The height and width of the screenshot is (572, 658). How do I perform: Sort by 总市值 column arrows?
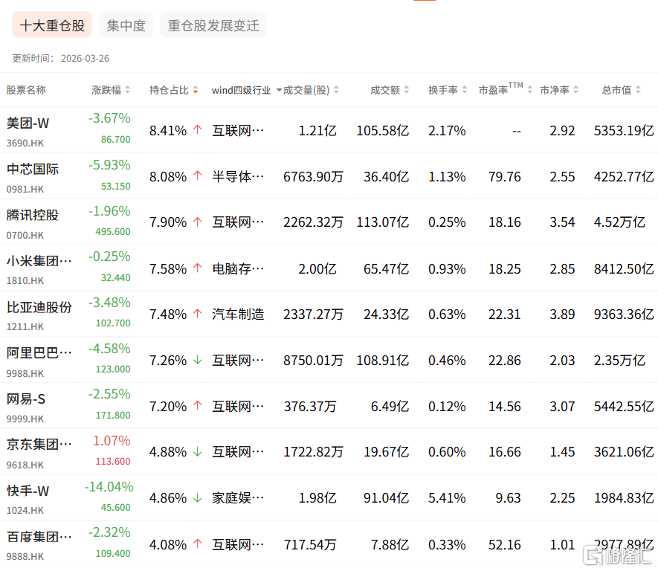point(638,90)
